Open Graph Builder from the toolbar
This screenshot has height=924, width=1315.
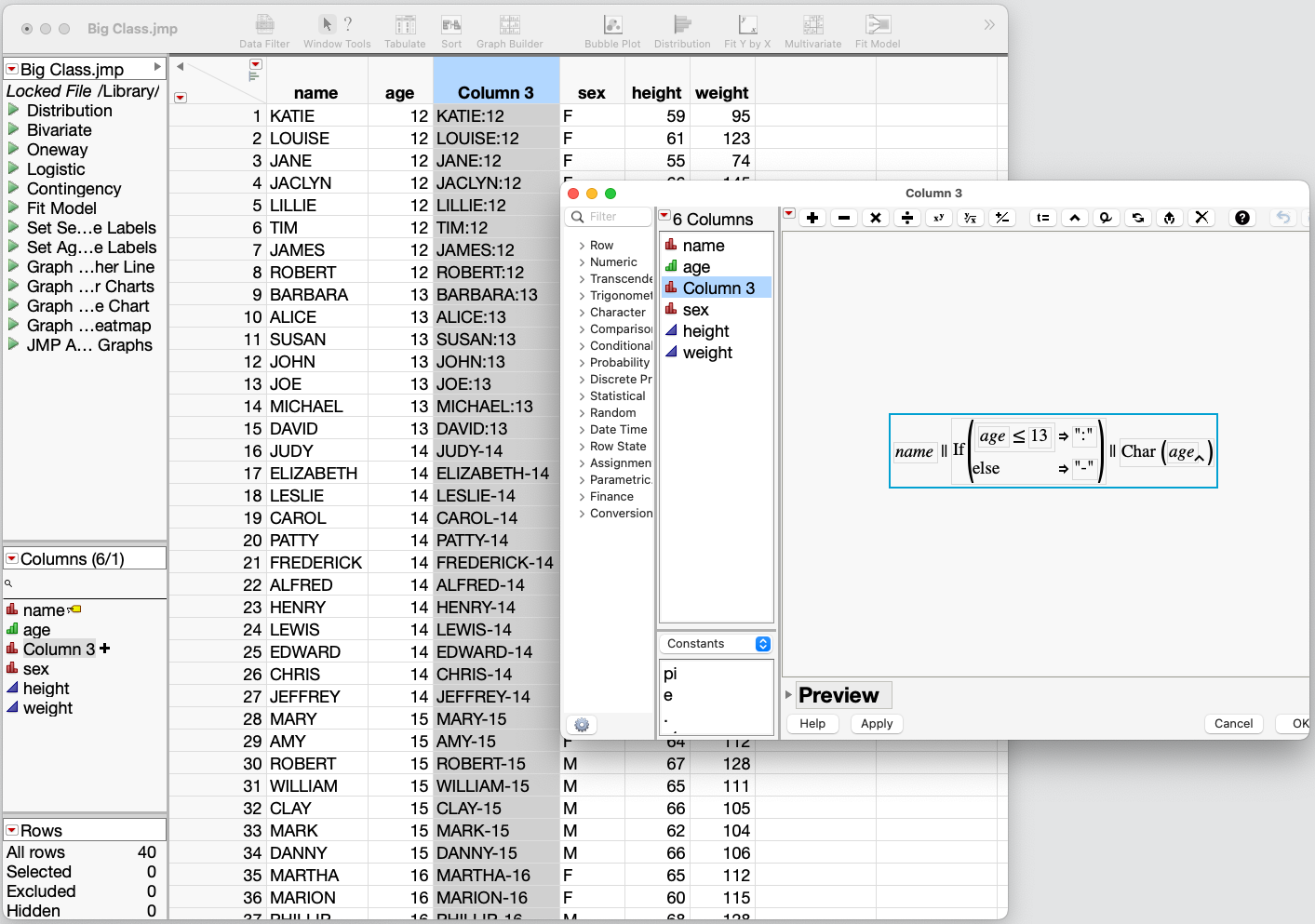click(x=509, y=31)
